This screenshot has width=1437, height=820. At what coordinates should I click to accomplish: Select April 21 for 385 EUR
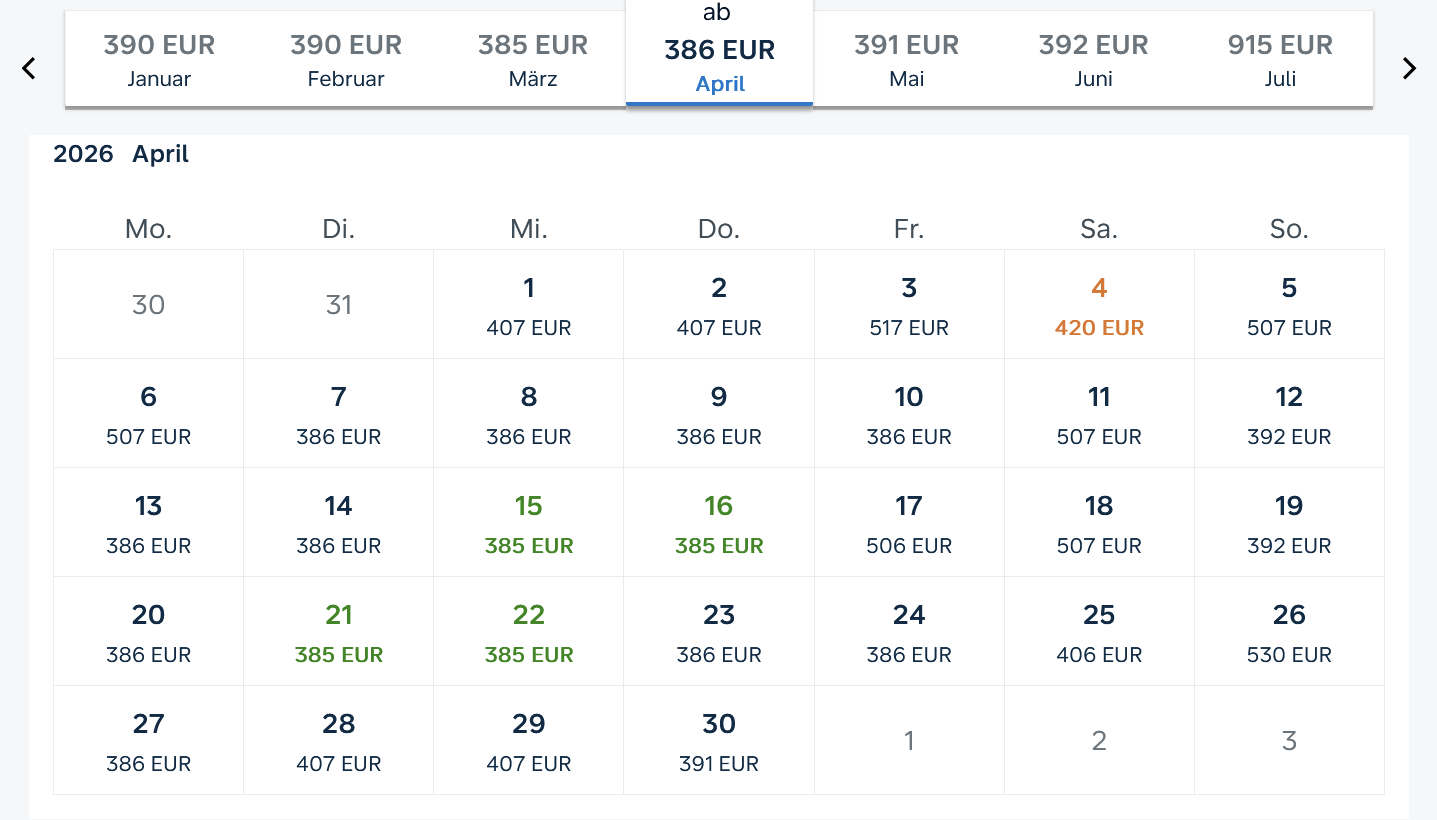[x=339, y=632]
